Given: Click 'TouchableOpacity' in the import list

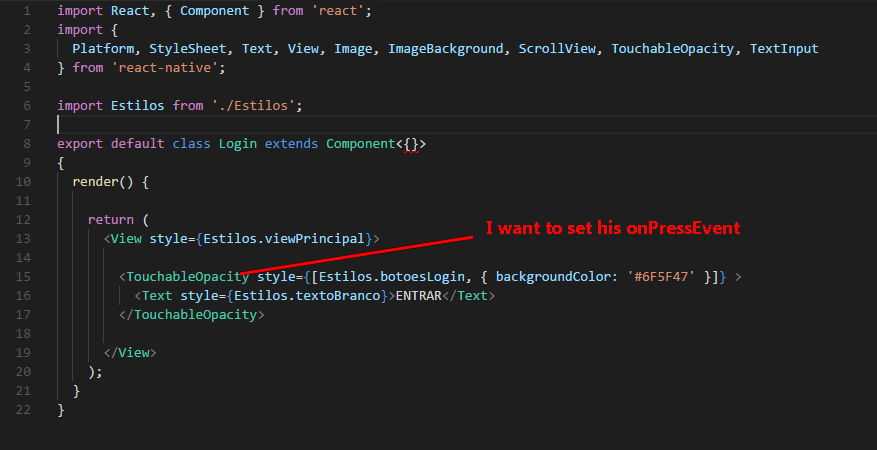Looking at the screenshot, I should [672, 49].
